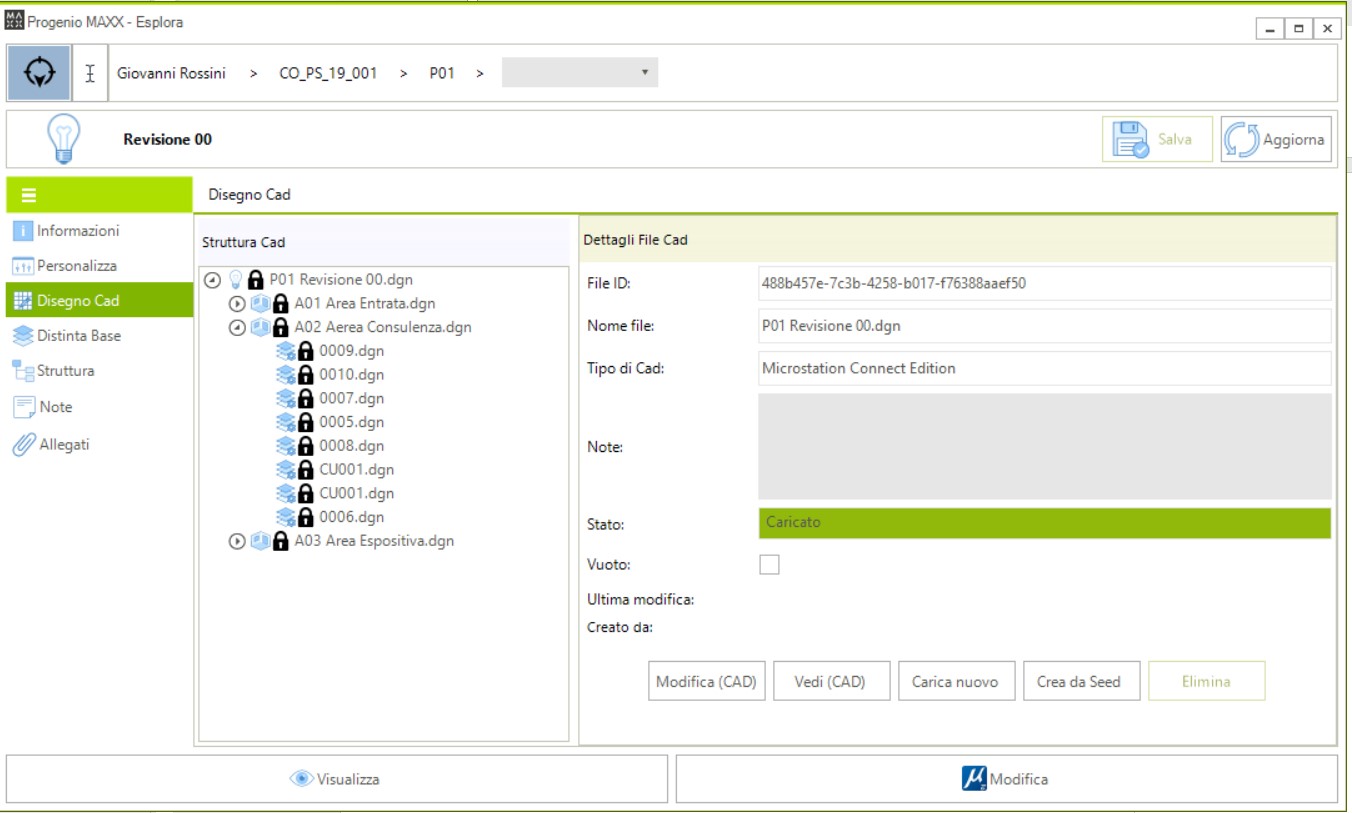
Task: Click the text cursor icon beside Giovanni Rossini
Action: coord(90,73)
